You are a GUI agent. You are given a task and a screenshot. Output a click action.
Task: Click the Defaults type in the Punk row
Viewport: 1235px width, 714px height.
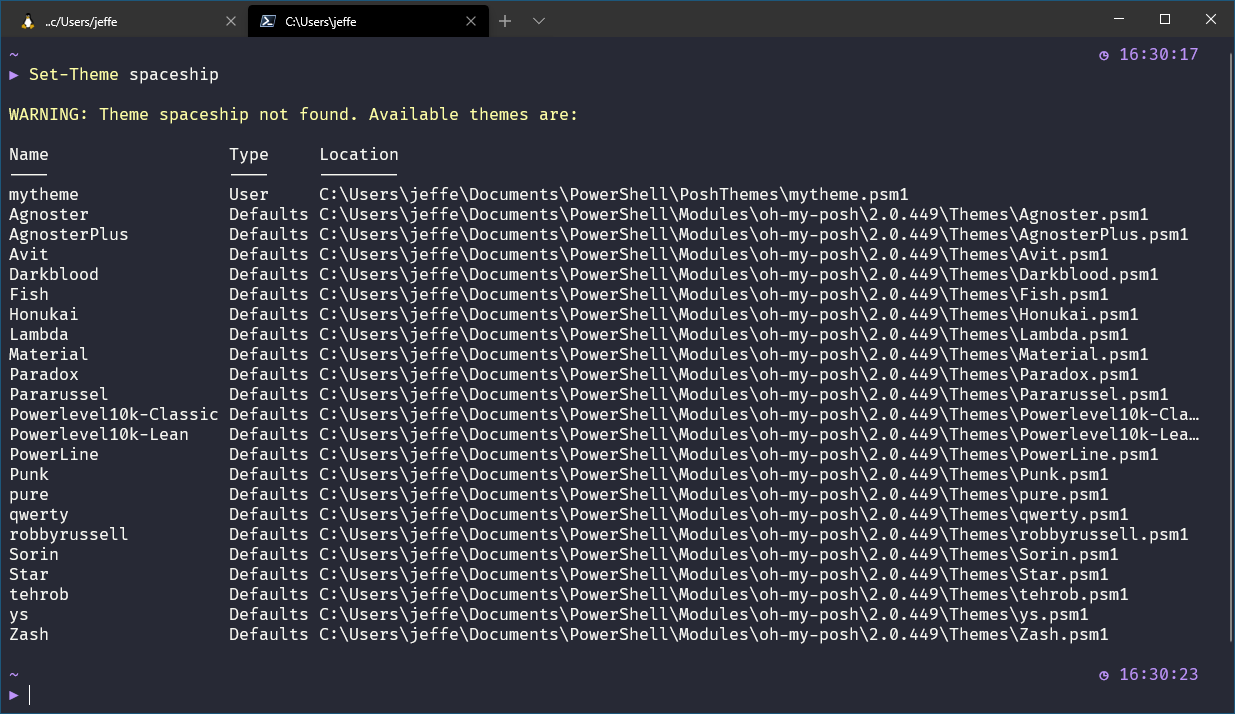pyautogui.click(x=269, y=475)
